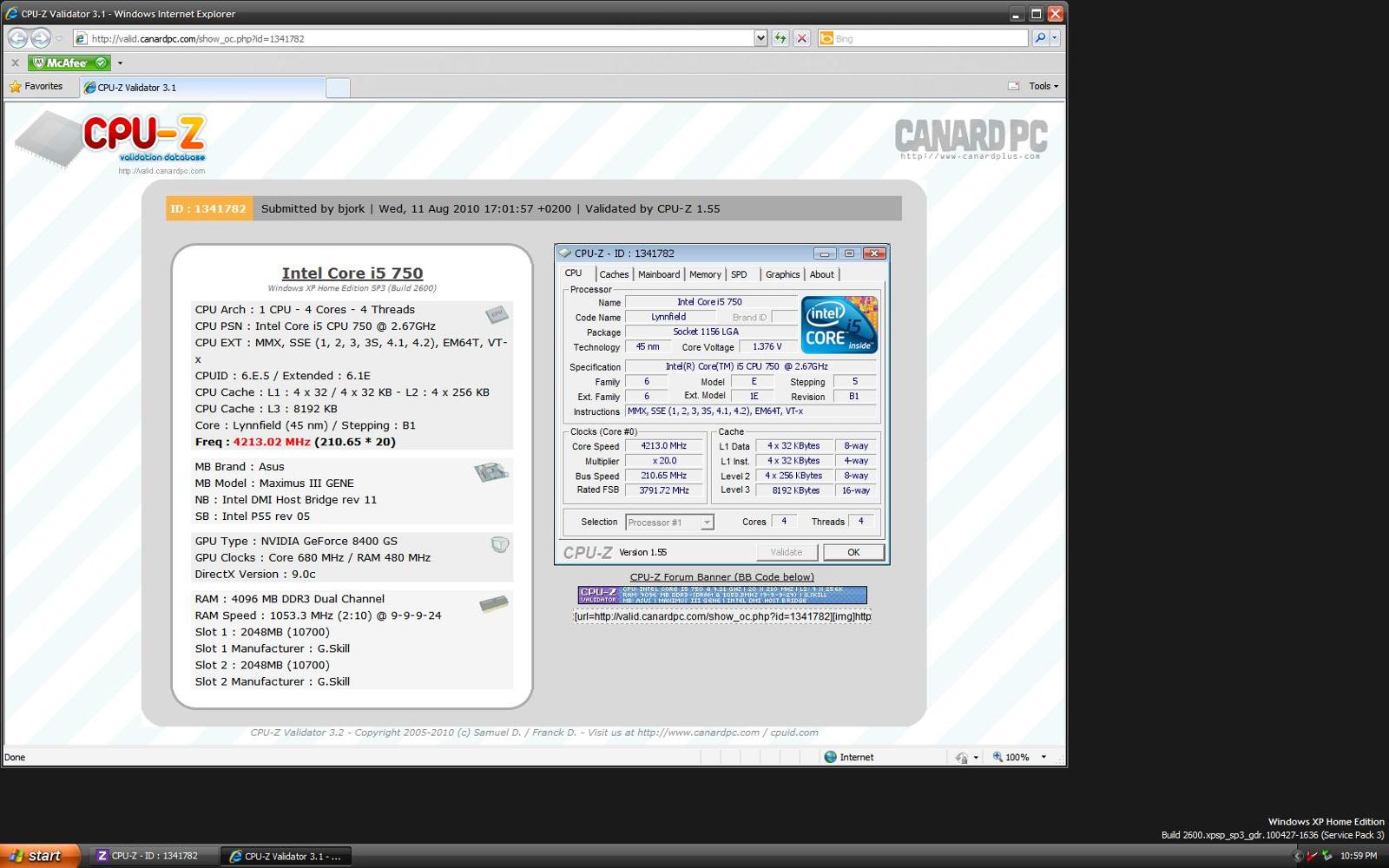Click the 10:59 PM system clock
The height and width of the screenshot is (868, 1389).
pyautogui.click(x=1359, y=856)
